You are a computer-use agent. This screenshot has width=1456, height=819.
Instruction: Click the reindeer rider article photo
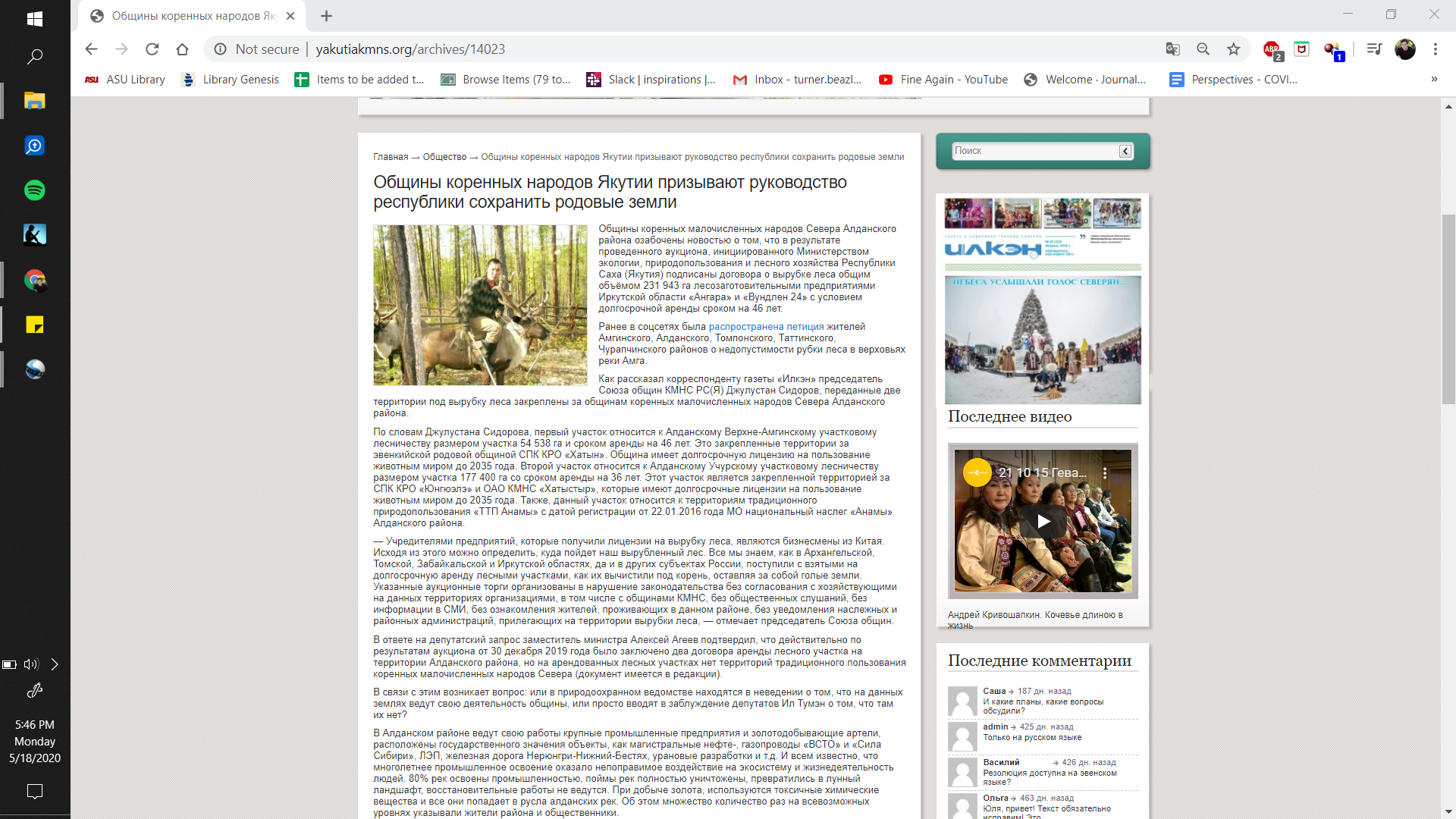(x=480, y=305)
